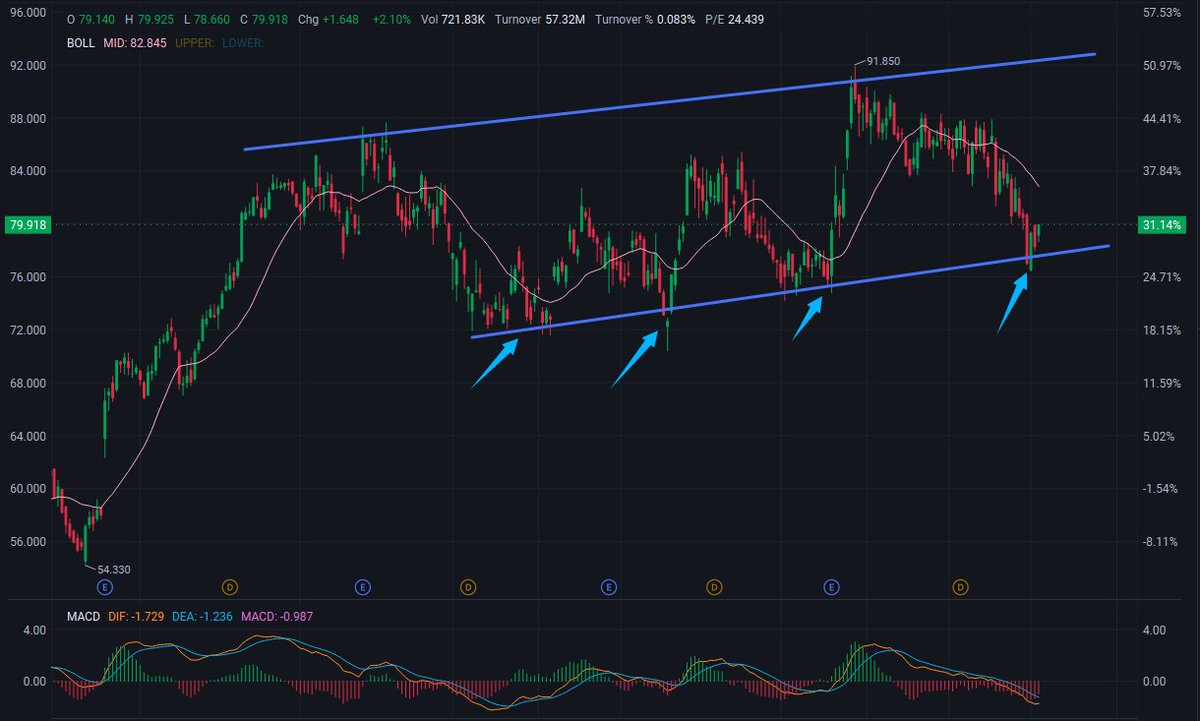Click the Vol 721.83K figure
This screenshot has height=721, width=1200.
(451, 19)
